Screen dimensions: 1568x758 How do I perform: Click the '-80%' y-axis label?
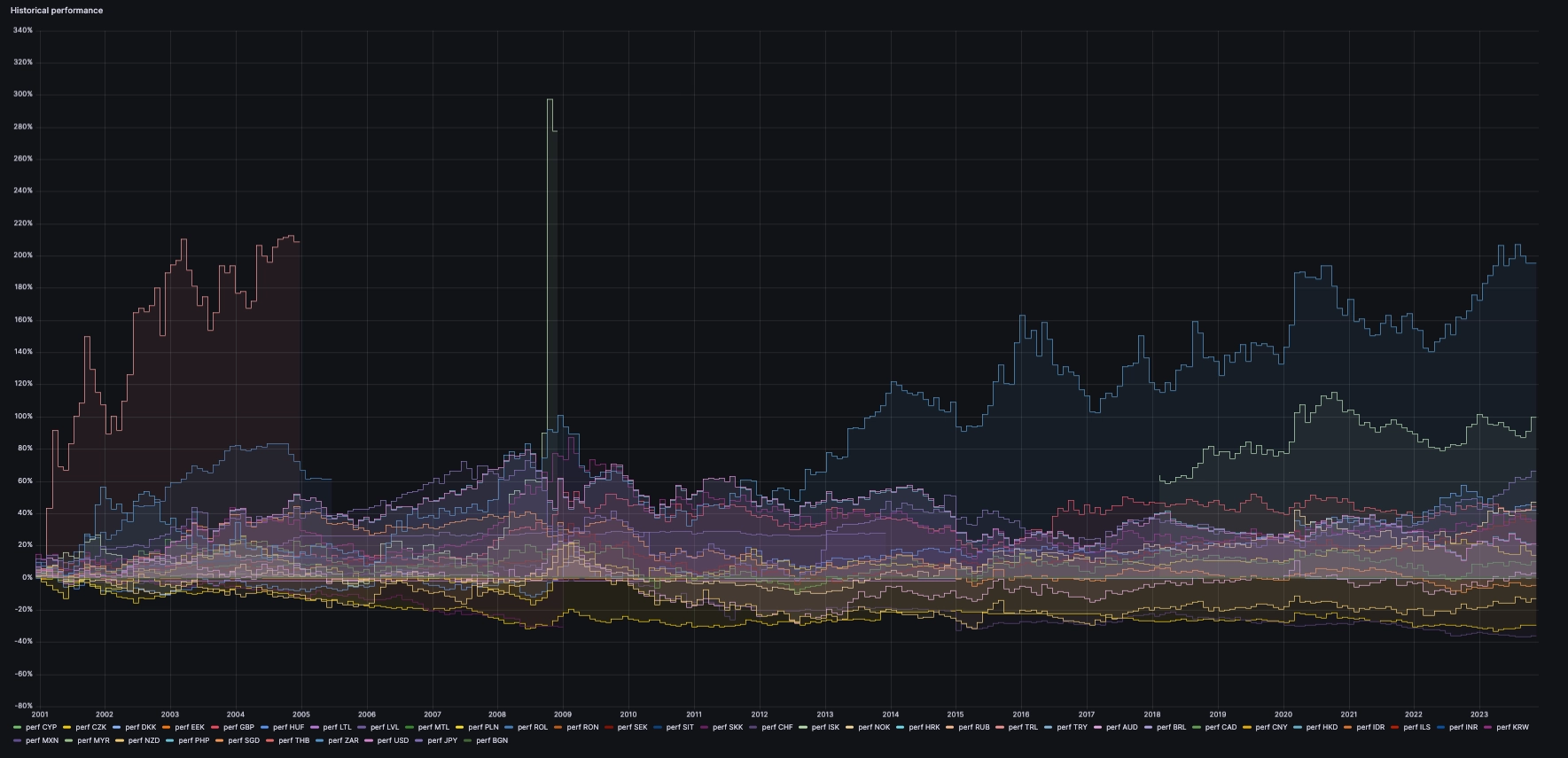tap(22, 706)
